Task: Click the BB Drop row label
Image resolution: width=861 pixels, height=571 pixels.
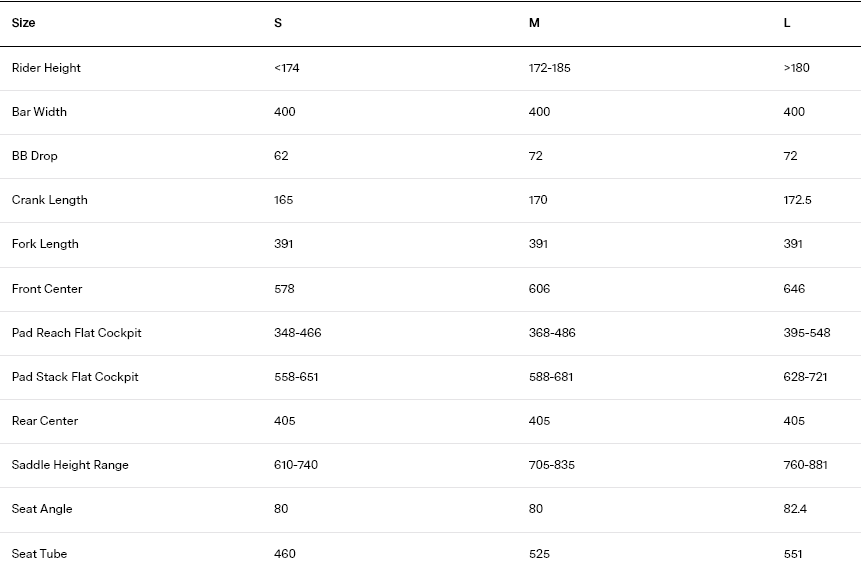Action: coord(35,156)
